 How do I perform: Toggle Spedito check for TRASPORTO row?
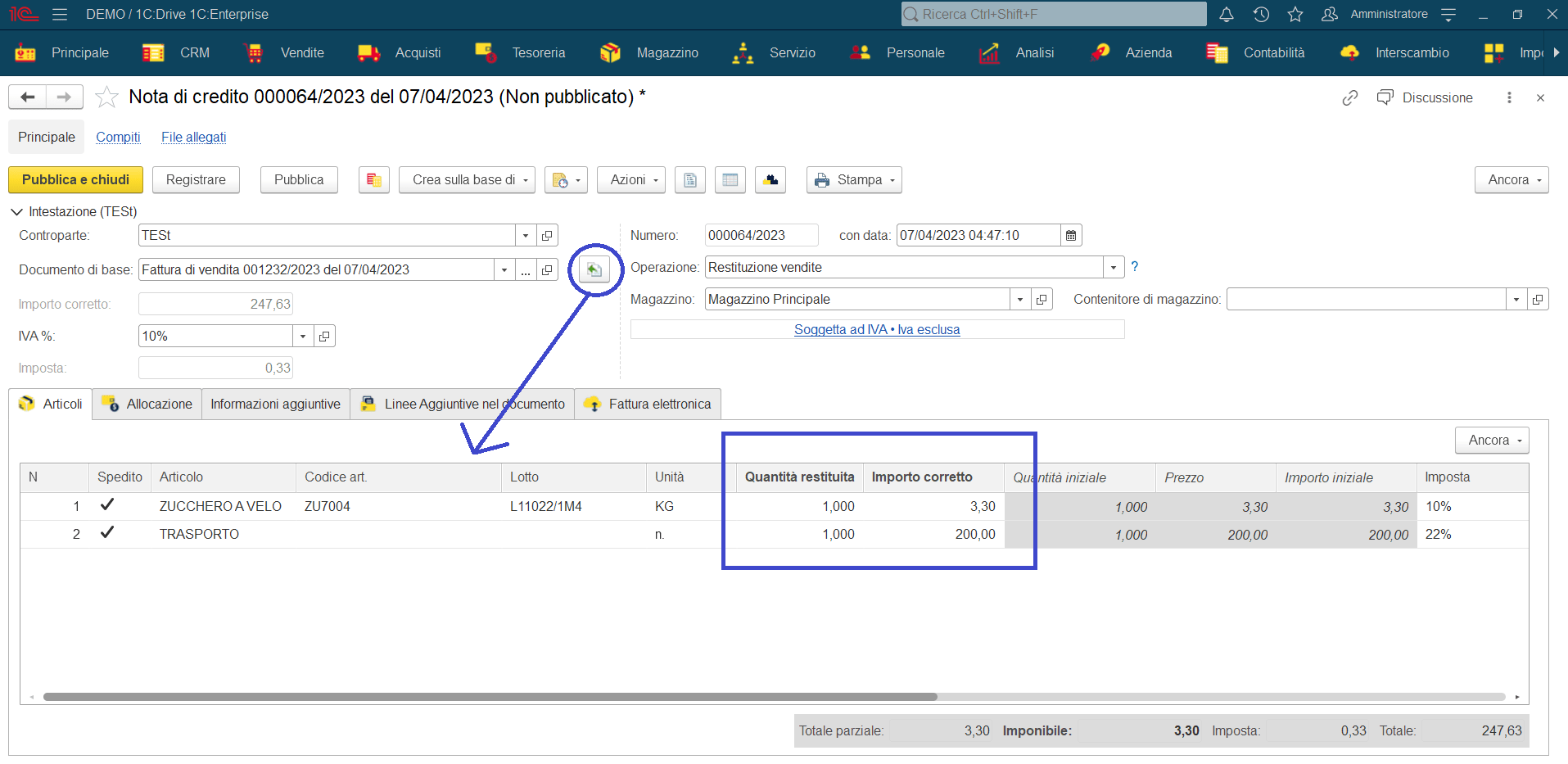[x=106, y=533]
